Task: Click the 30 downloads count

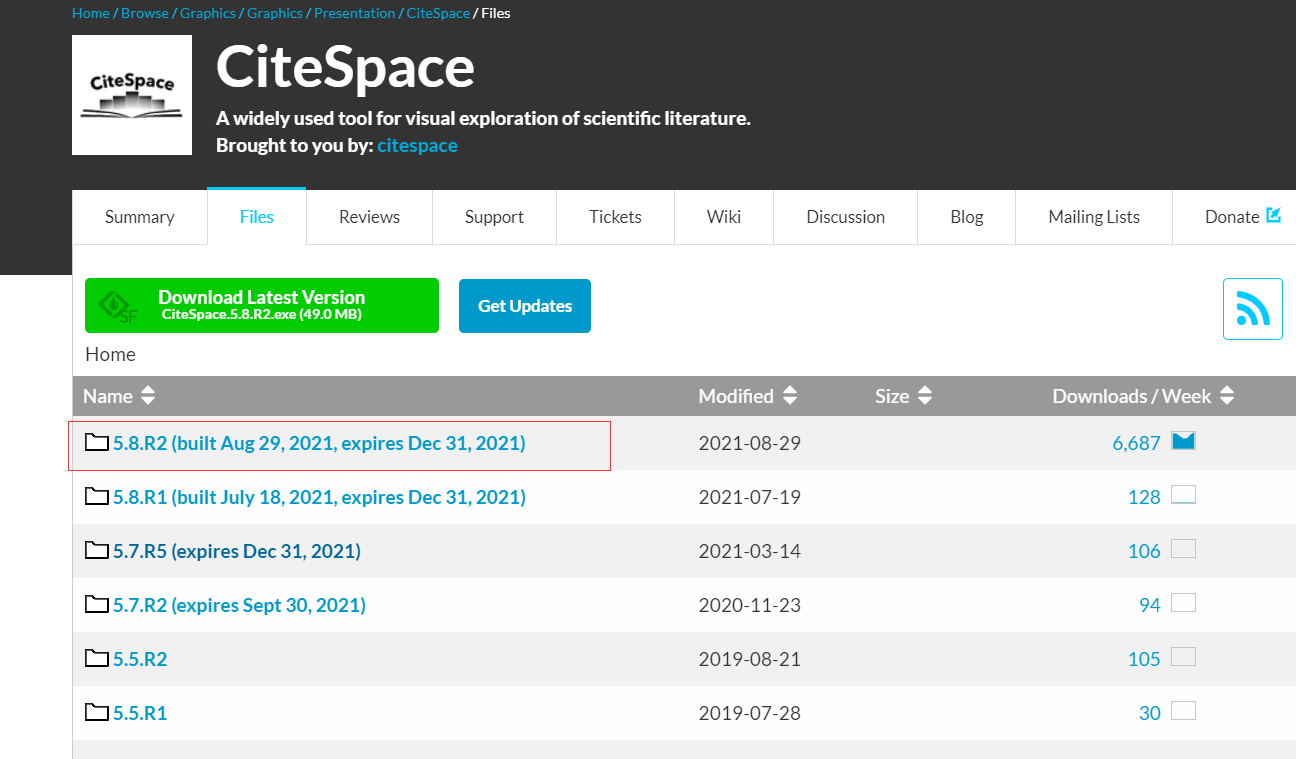Action: (1150, 713)
